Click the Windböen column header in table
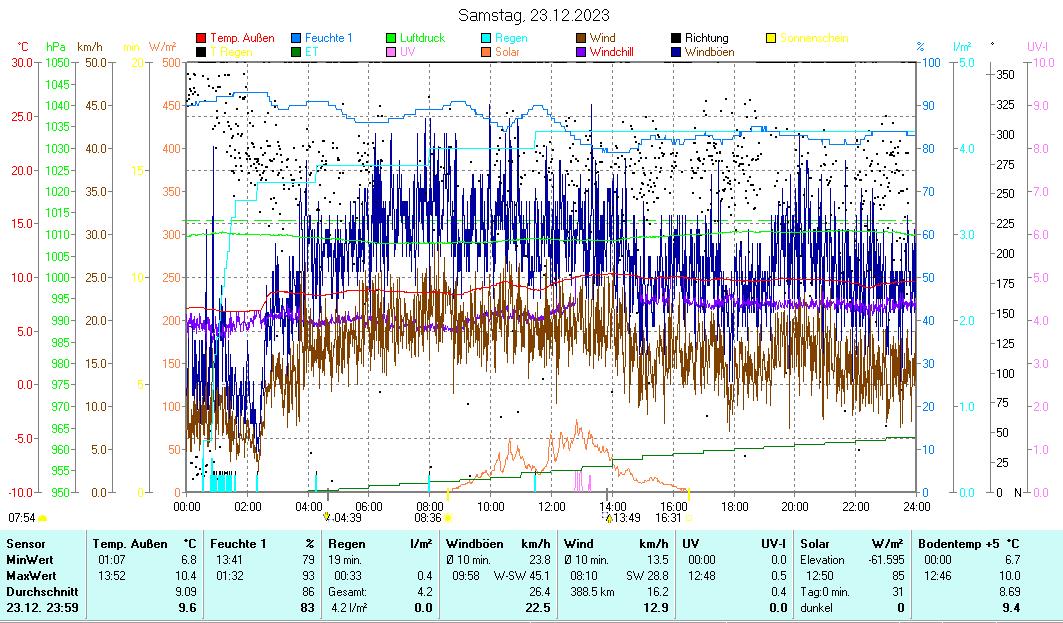1063x623 pixels. [476, 543]
